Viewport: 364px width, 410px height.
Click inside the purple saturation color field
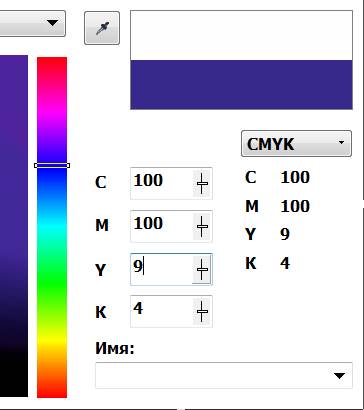pos(14,226)
